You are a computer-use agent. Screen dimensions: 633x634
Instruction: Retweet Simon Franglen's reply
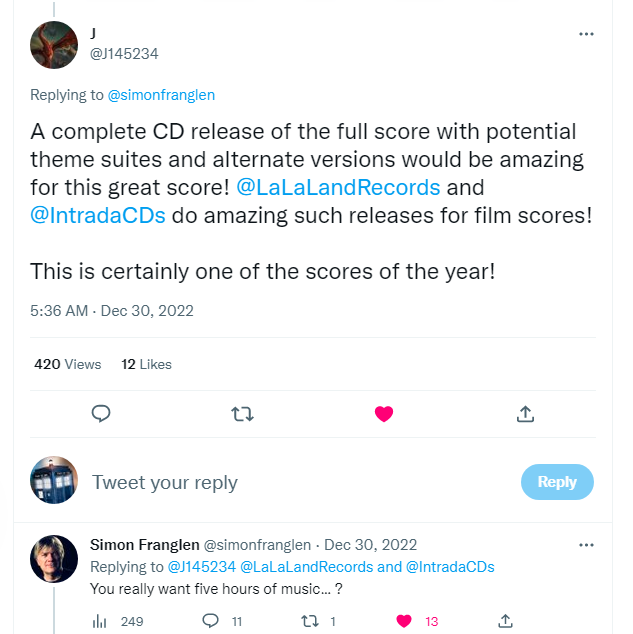(x=309, y=621)
